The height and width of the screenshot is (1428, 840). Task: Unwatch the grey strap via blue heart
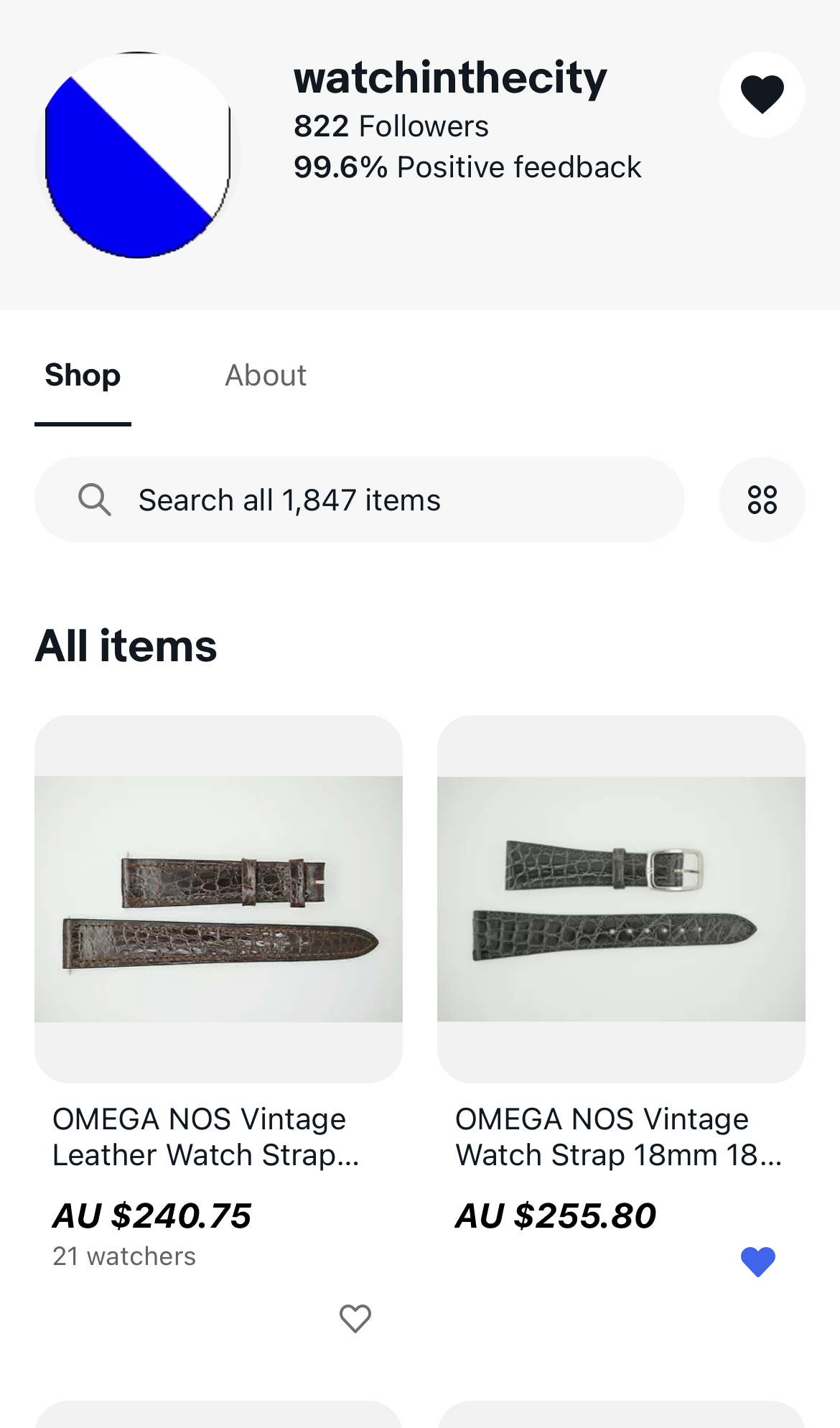757,1261
